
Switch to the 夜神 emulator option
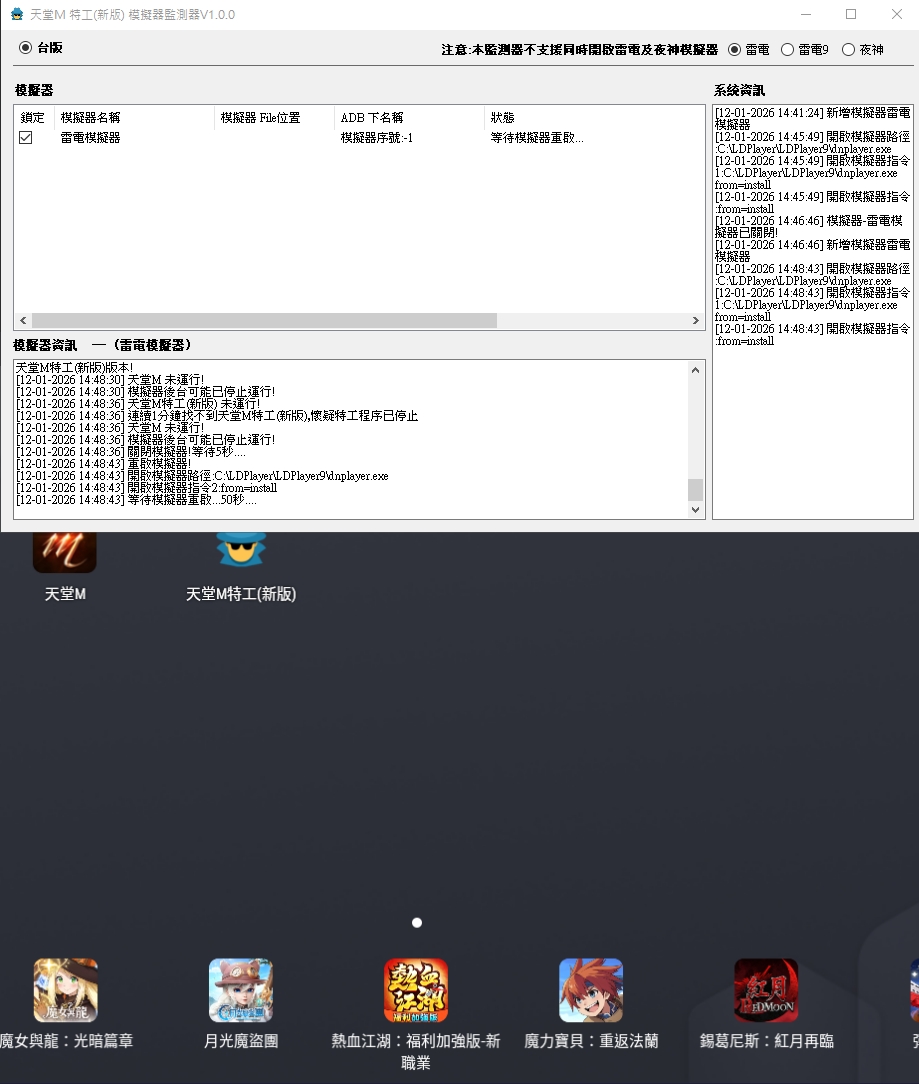[x=849, y=49]
